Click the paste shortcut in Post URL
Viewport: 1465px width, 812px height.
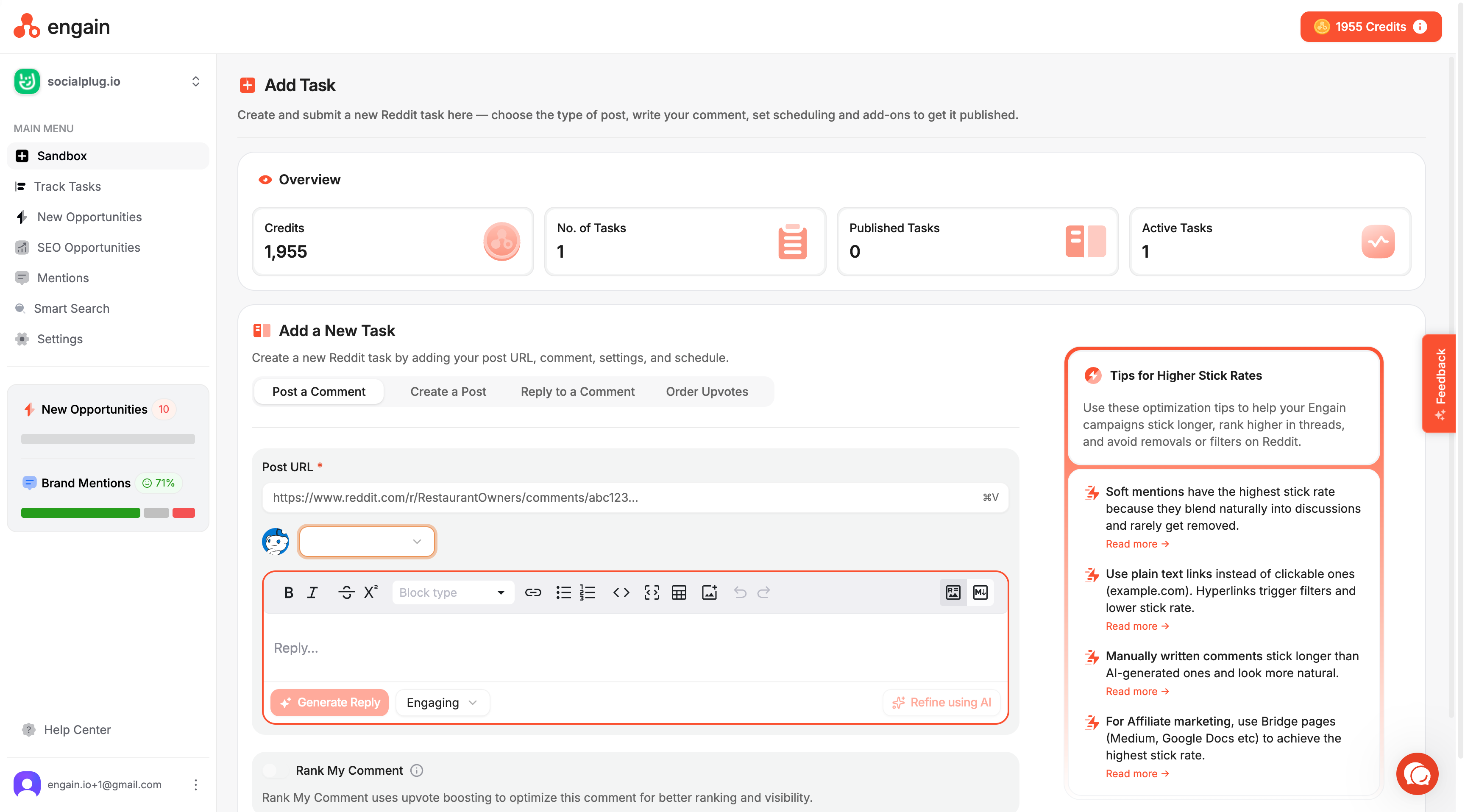[x=990, y=498]
